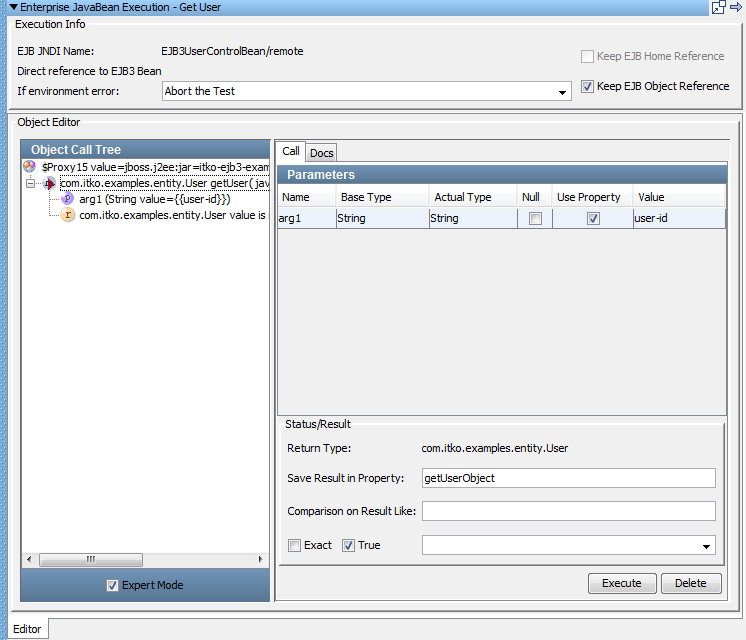The height and width of the screenshot is (640, 746).
Task: Disable Expert Mode checkbox
Action: (x=112, y=585)
